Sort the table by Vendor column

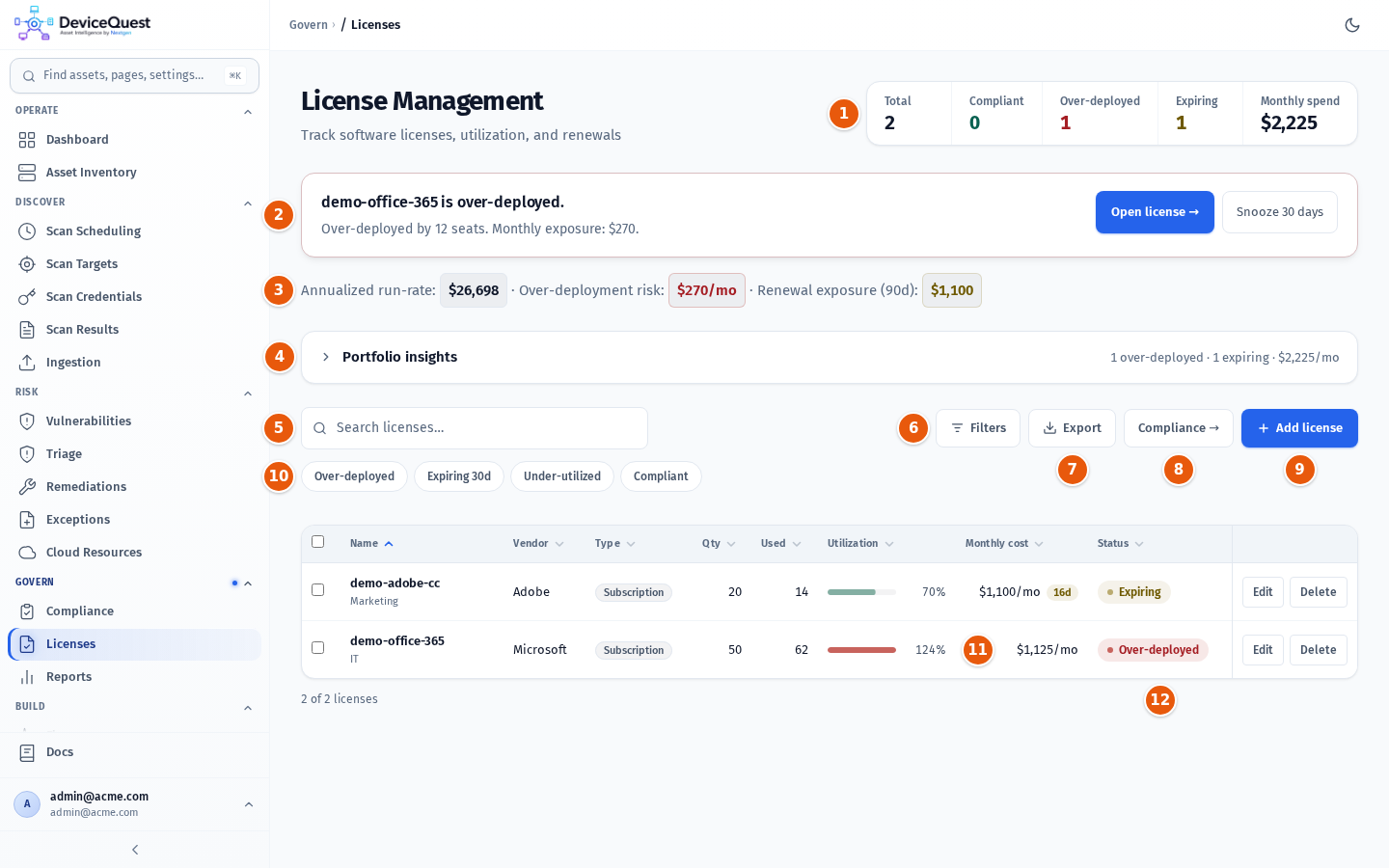coord(538,544)
